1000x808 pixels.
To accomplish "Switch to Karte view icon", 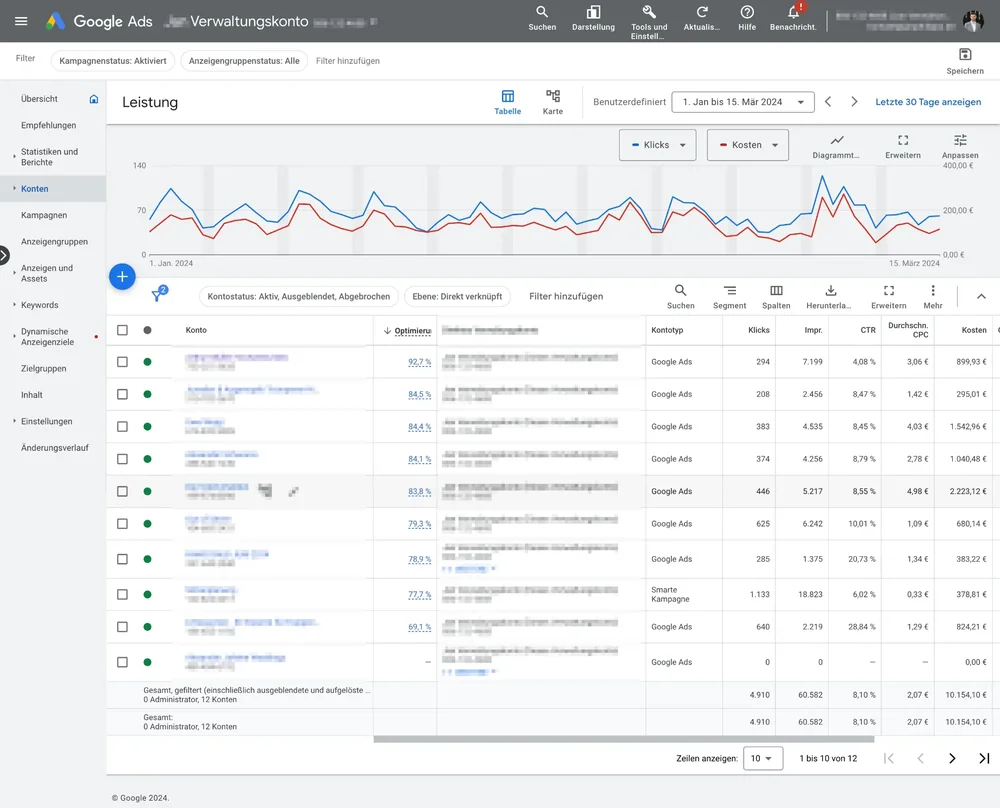I will click(552, 96).
